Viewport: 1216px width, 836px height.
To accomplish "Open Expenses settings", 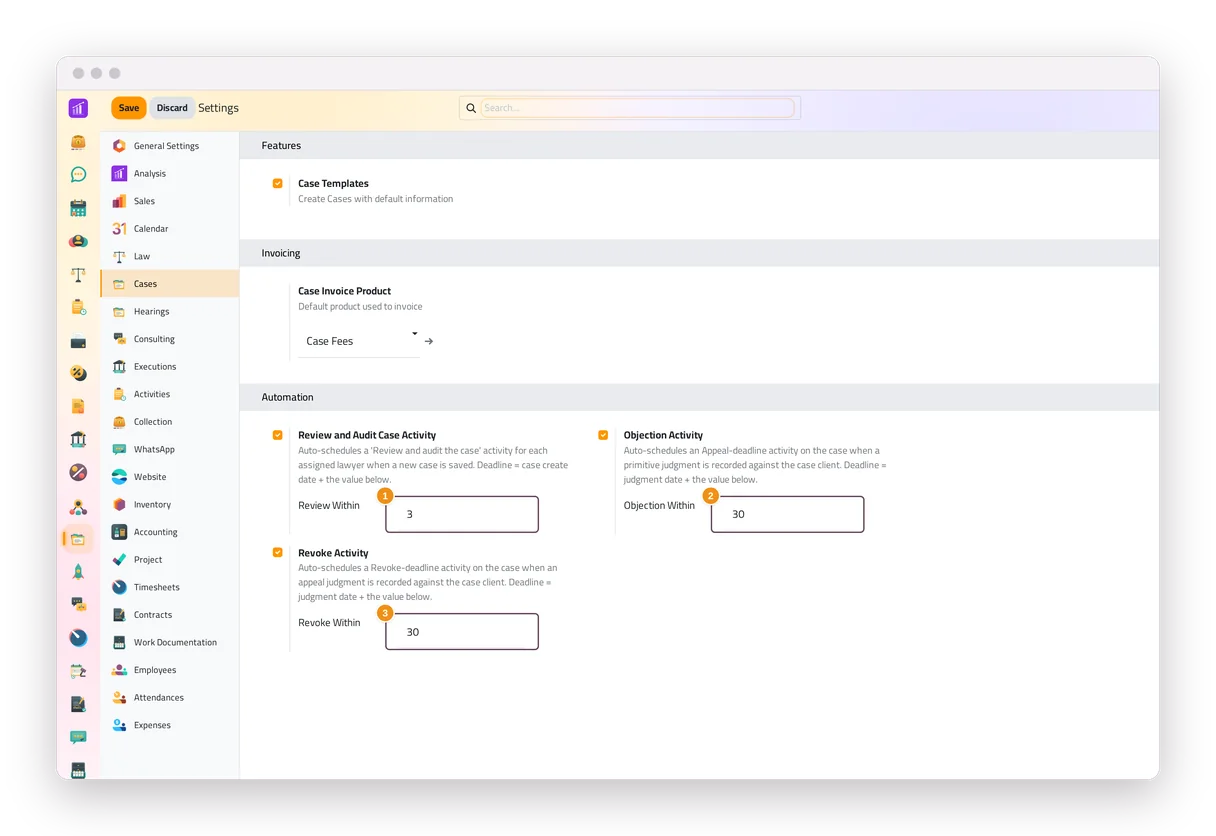I will (x=169, y=725).
